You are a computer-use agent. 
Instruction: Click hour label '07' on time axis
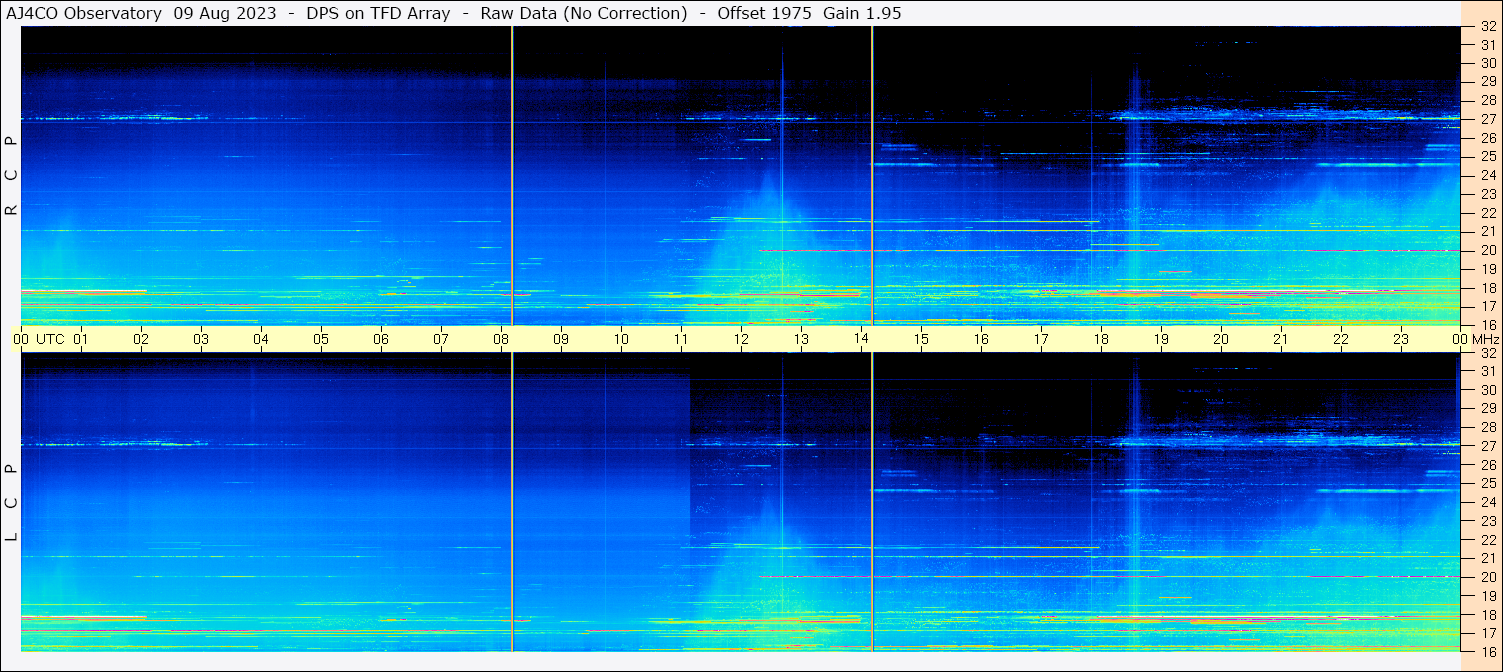(441, 339)
